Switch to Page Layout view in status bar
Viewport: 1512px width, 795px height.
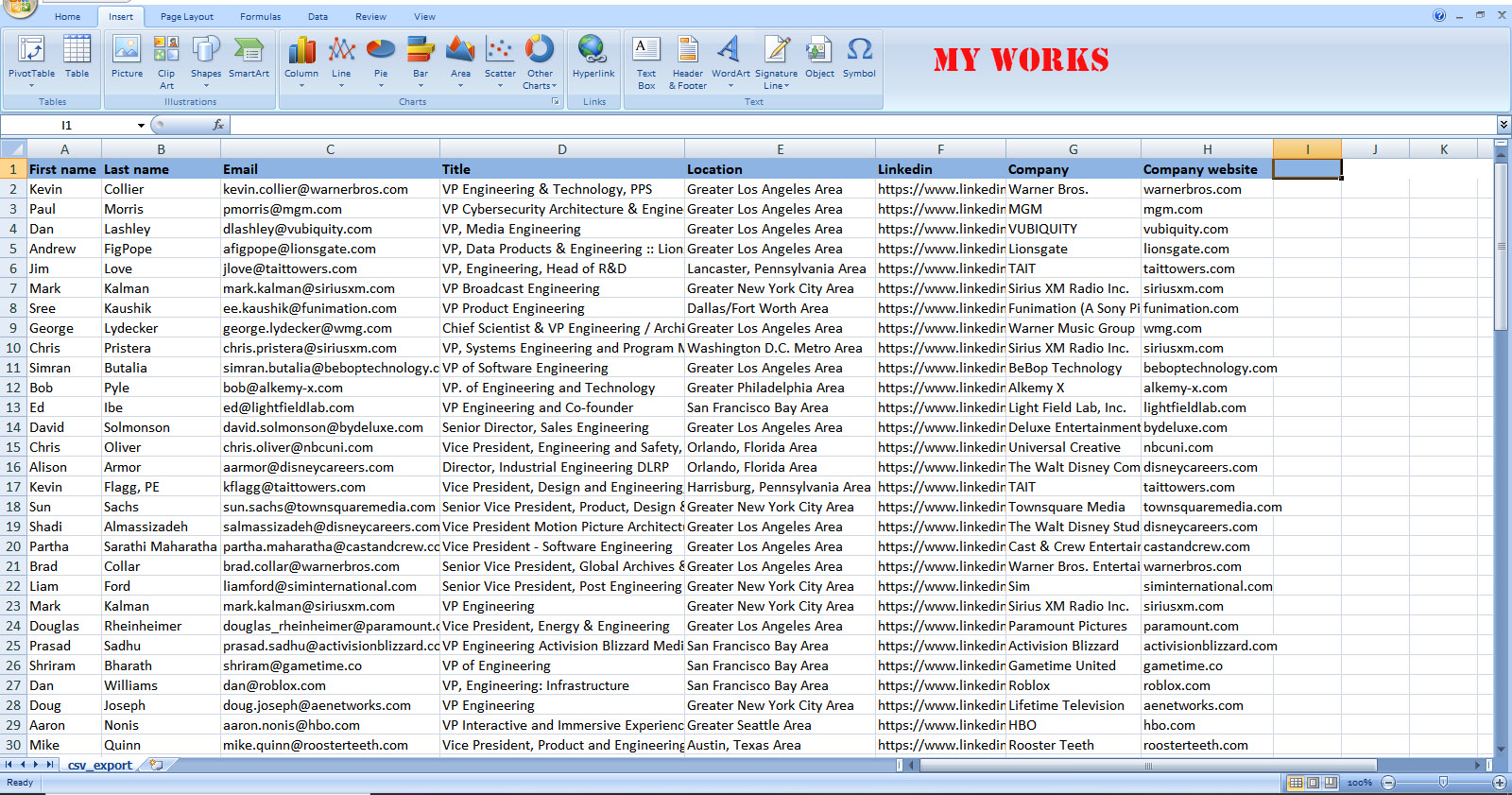[1313, 783]
